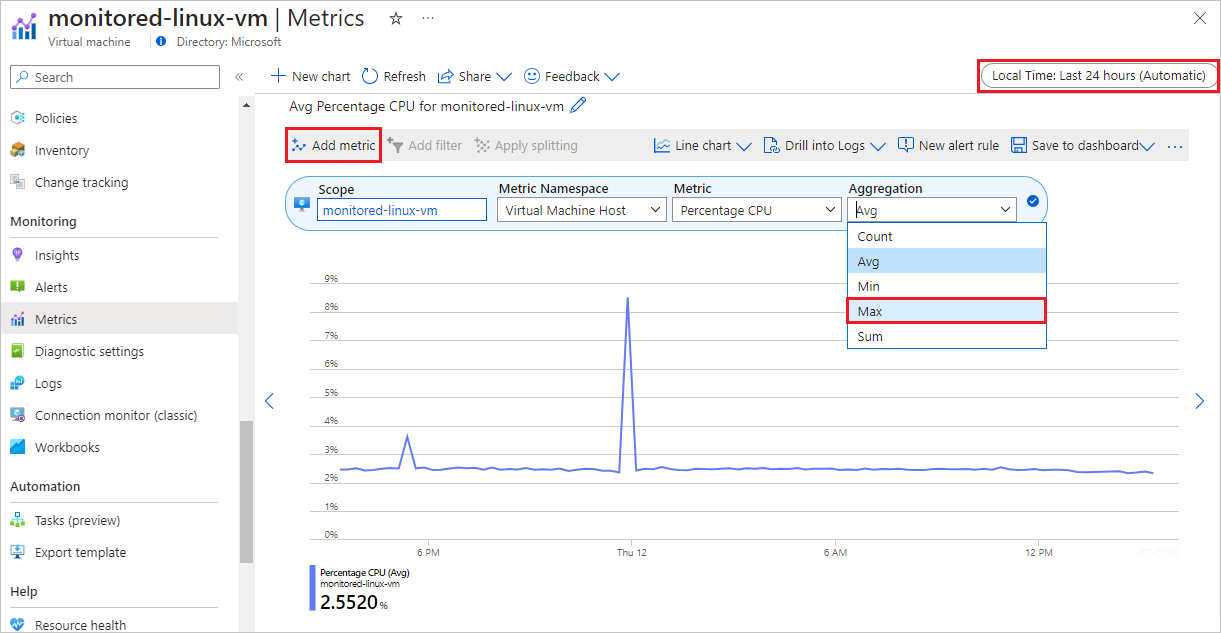
Task: Click the Refresh icon in toolbar
Action: [370, 76]
